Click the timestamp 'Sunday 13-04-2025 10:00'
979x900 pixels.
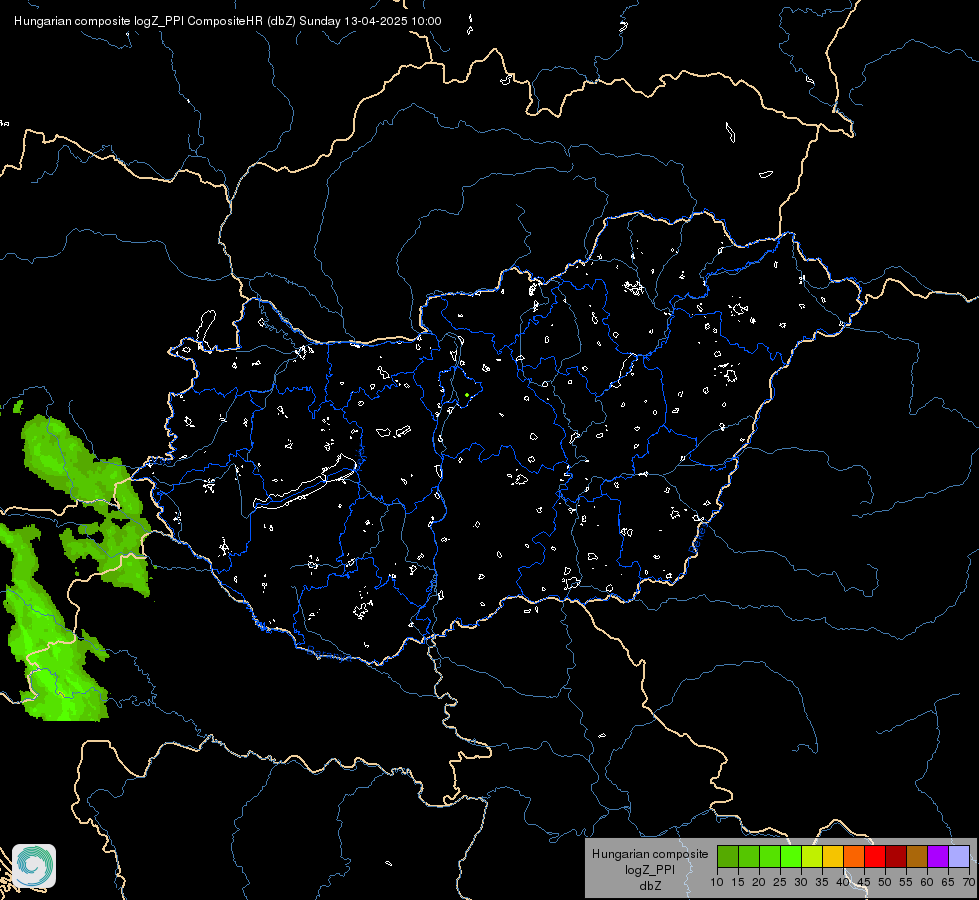tap(370, 21)
